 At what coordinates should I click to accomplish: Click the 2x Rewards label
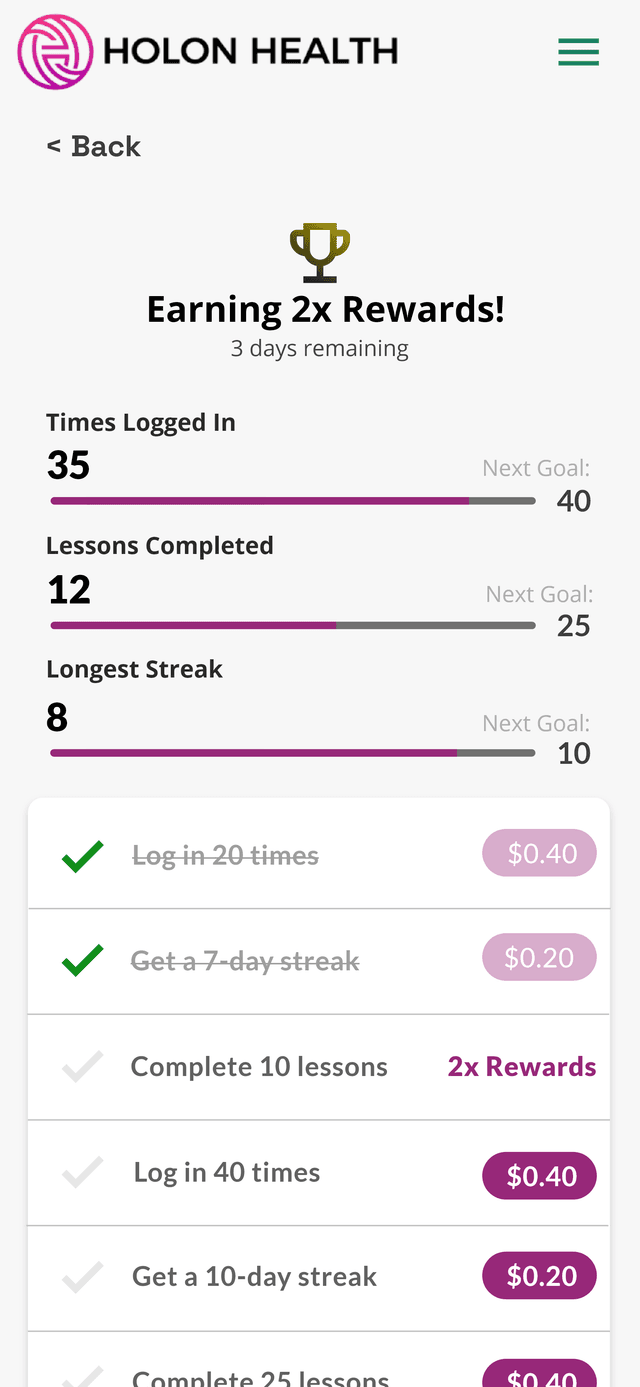[x=522, y=1067]
